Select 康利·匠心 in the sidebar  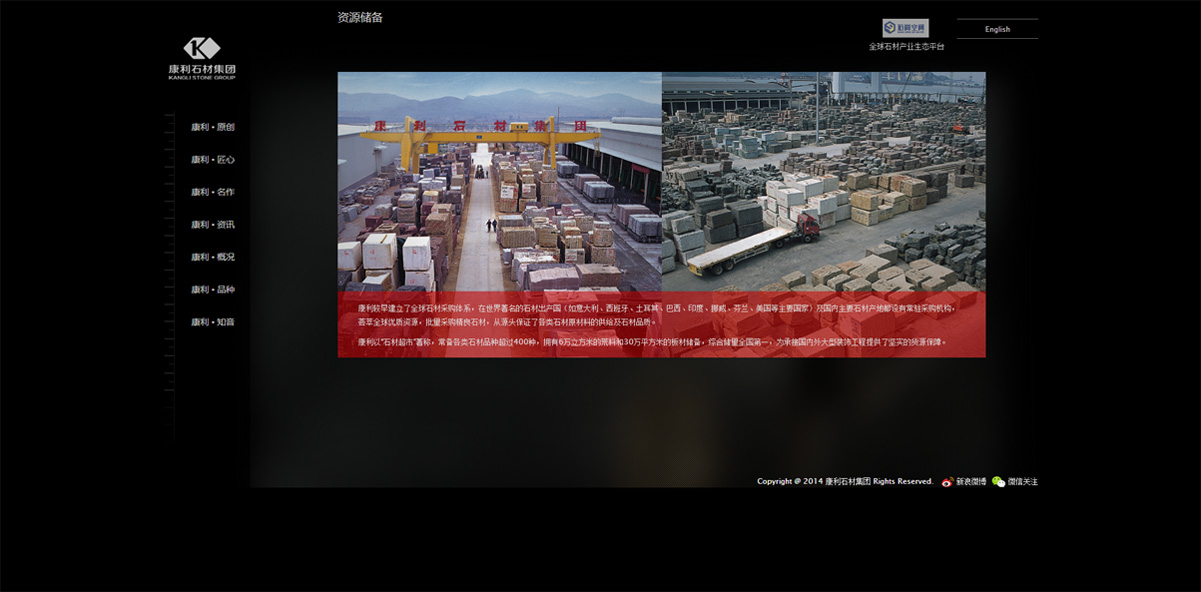point(212,160)
